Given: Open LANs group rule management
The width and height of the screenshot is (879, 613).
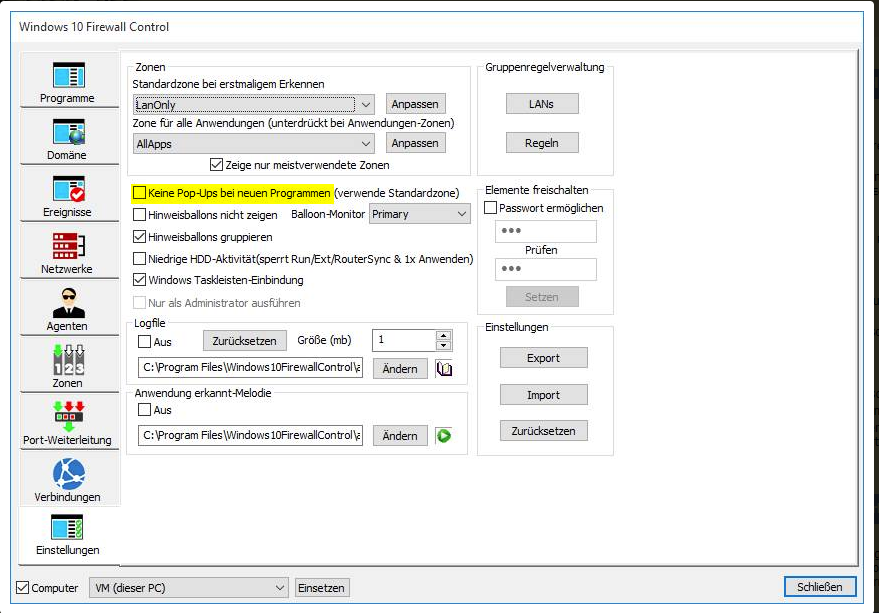Looking at the screenshot, I should (542, 104).
